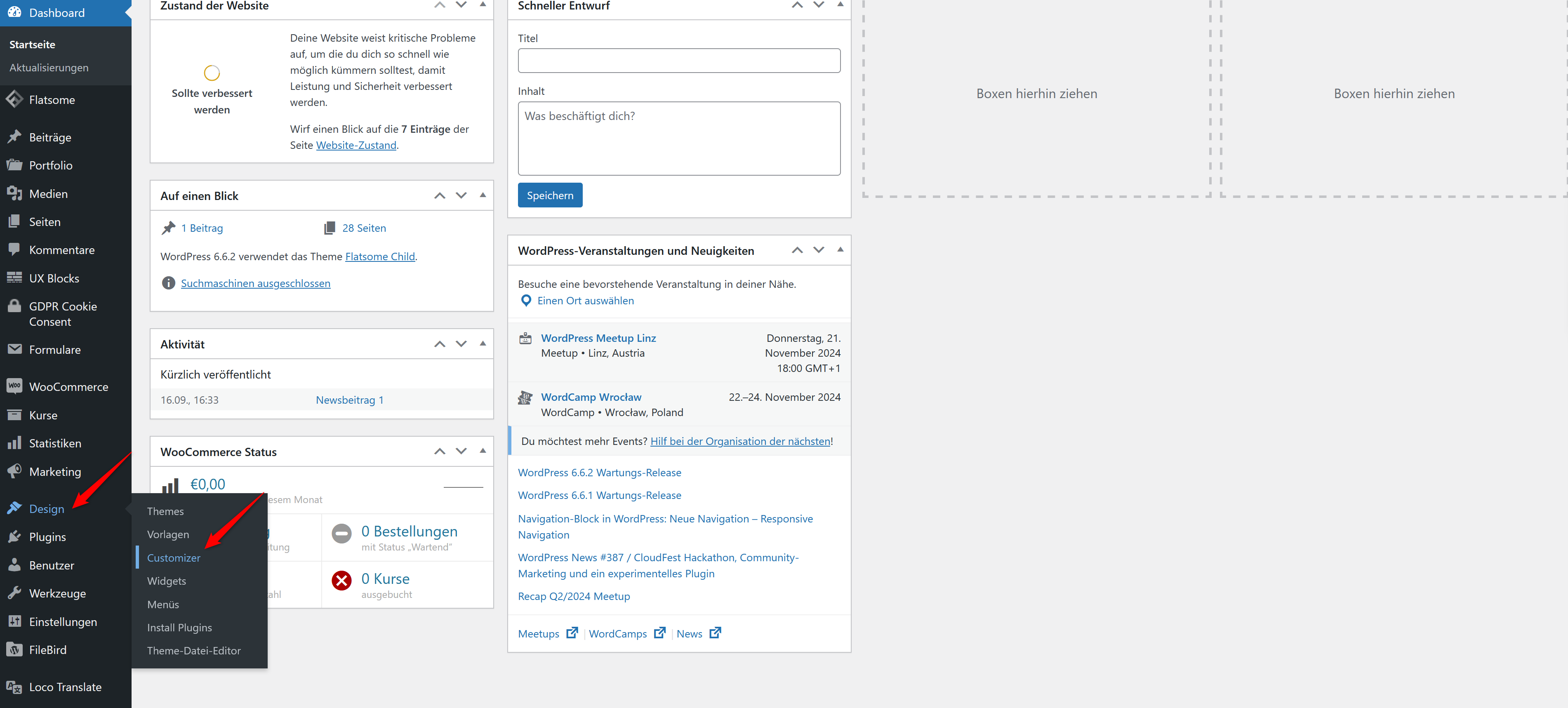Click the 1 Beitrag link
The height and width of the screenshot is (708, 1568).
(x=202, y=228)
